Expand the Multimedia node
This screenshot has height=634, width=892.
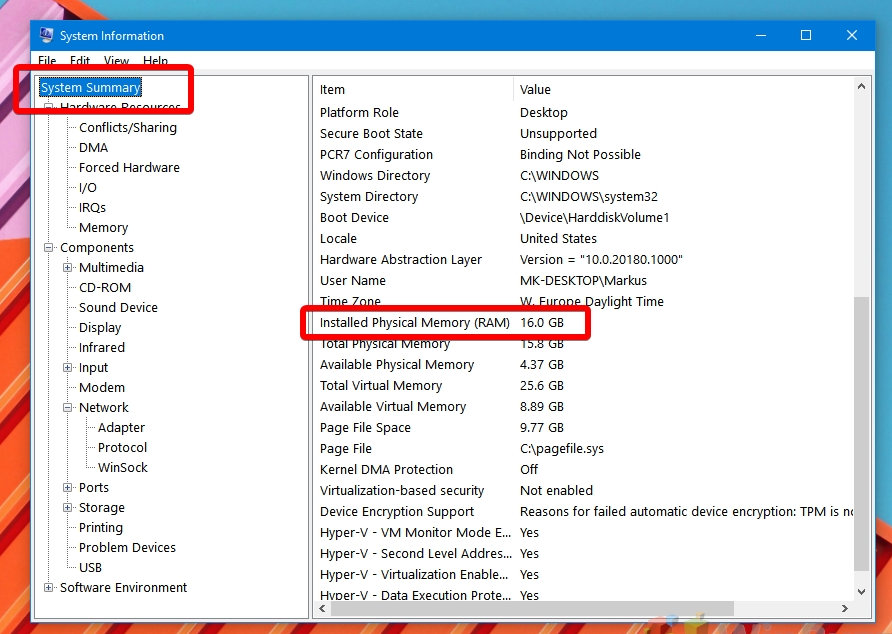pyautogui.click(x=68, y=268)
